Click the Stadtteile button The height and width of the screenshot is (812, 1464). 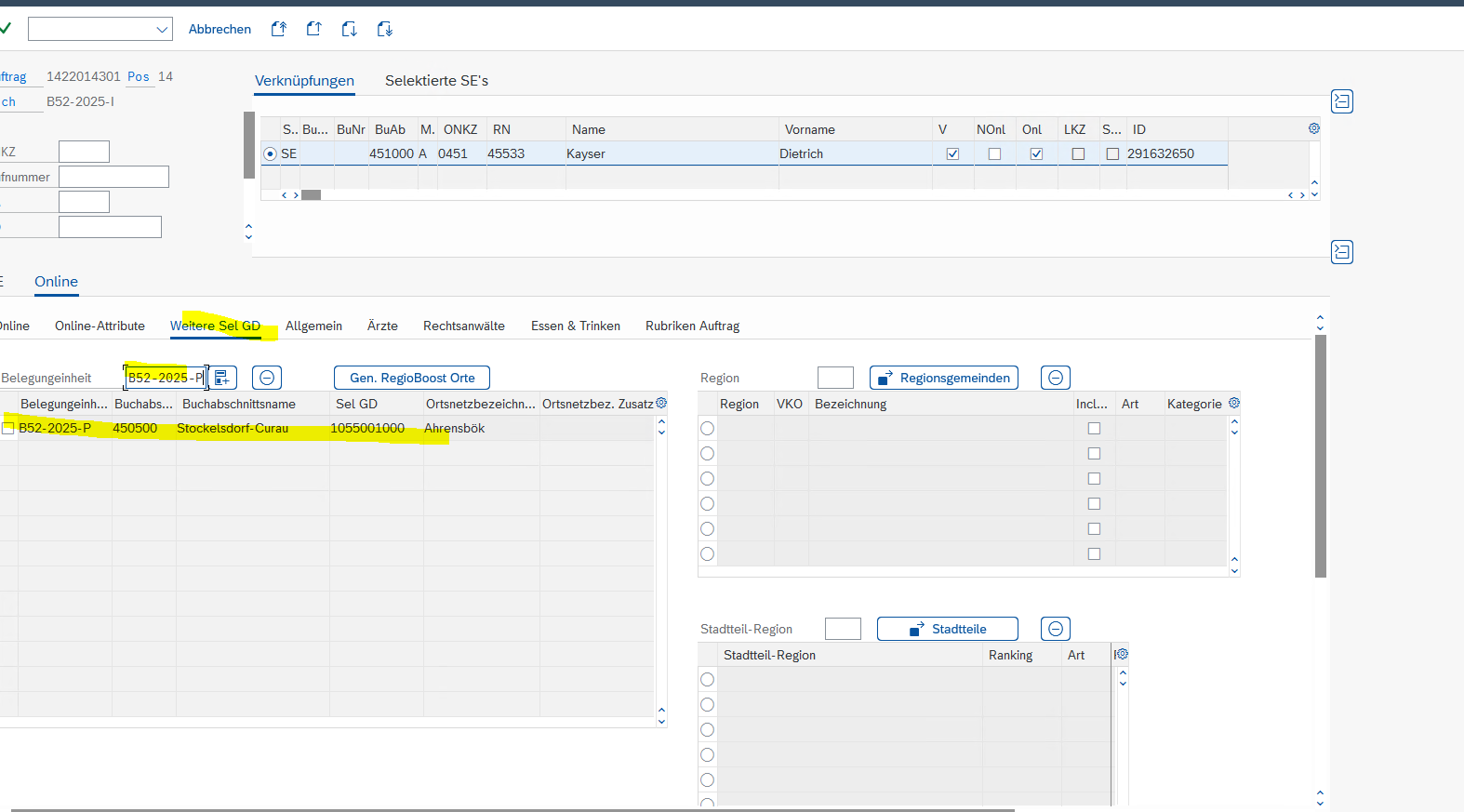tap(948, 629)
